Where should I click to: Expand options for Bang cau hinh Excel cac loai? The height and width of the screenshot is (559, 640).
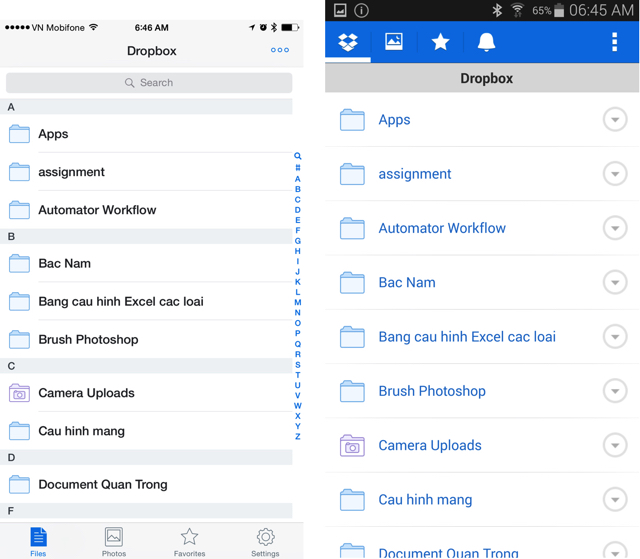tap(615, 337)
